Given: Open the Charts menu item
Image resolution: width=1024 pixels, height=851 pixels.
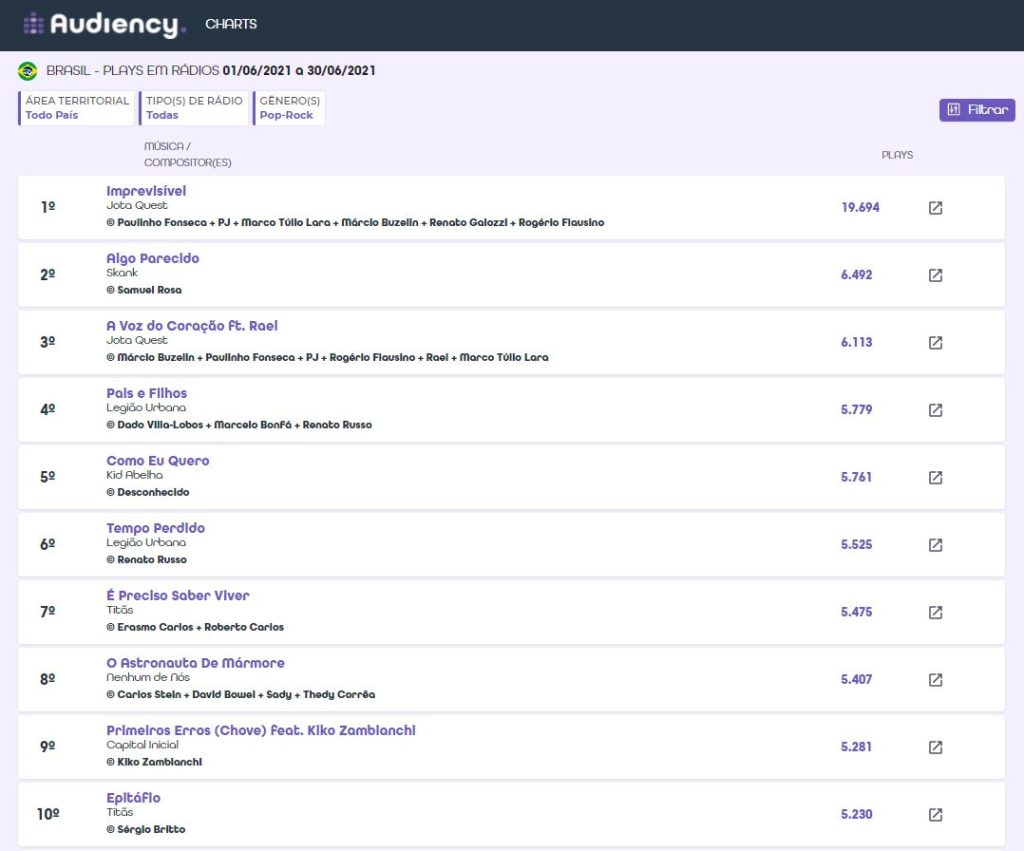Looking at the screenshot, I should pyautogui.click(x=231, y=24).
